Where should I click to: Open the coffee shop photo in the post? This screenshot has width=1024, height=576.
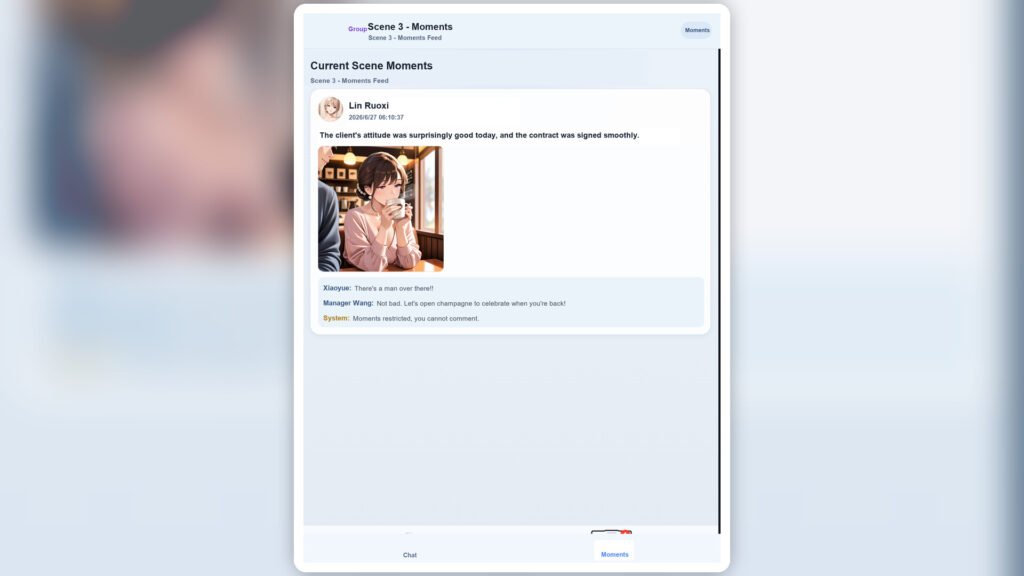[381, 208]
